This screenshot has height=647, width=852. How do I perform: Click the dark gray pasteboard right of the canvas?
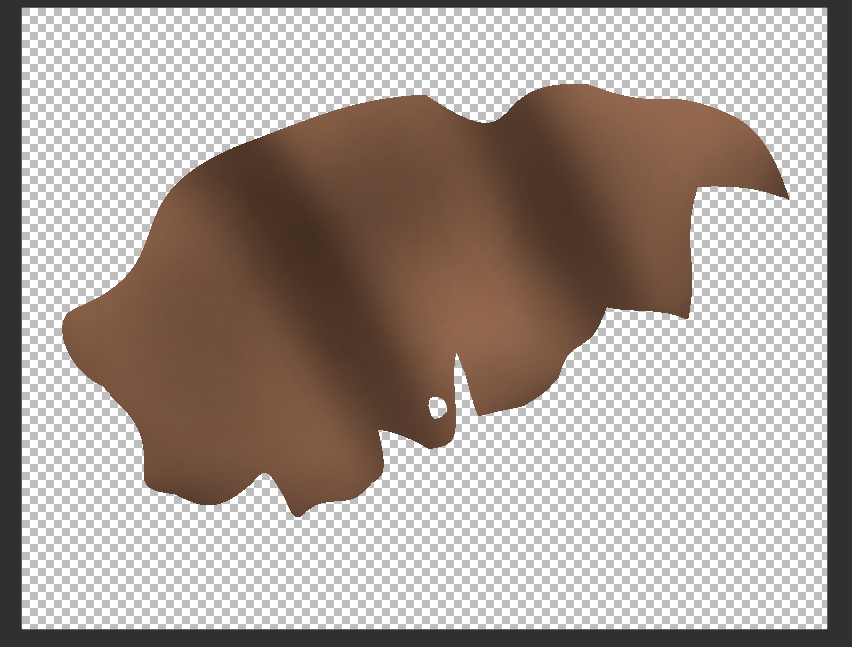[x=840, y=320]
